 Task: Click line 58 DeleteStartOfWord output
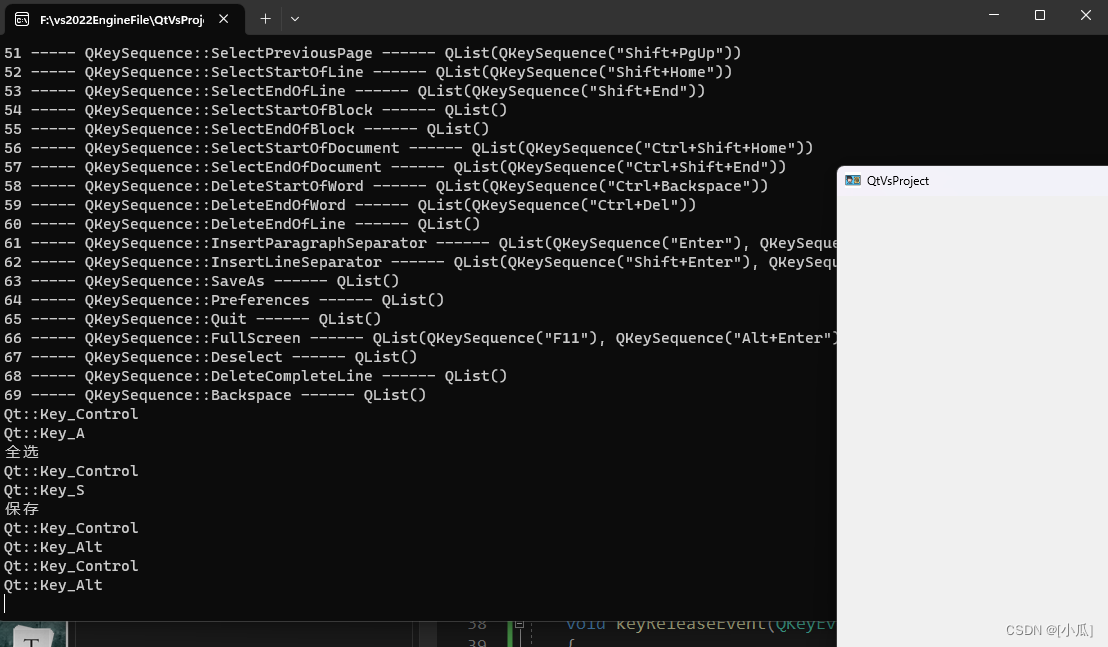pyautogui.click(x=386, y=186)
